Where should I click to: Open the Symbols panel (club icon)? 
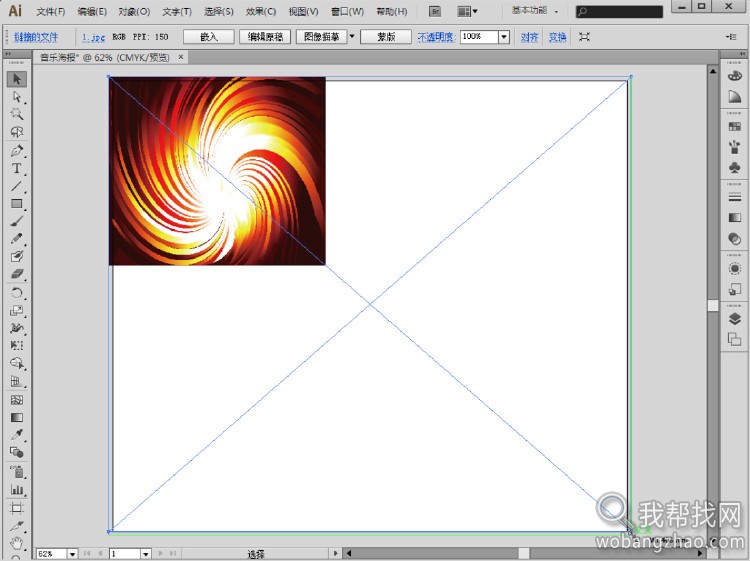734,167
